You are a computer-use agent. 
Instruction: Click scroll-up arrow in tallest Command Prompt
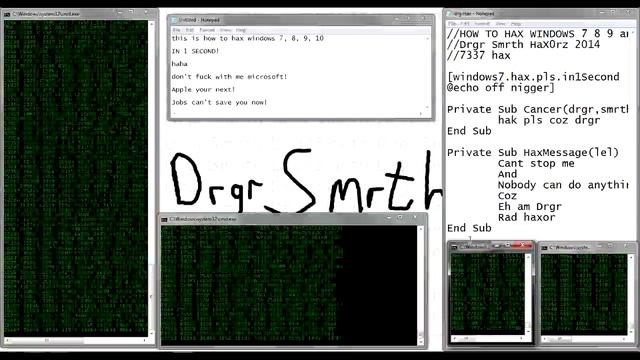click(x=151, y=24)
